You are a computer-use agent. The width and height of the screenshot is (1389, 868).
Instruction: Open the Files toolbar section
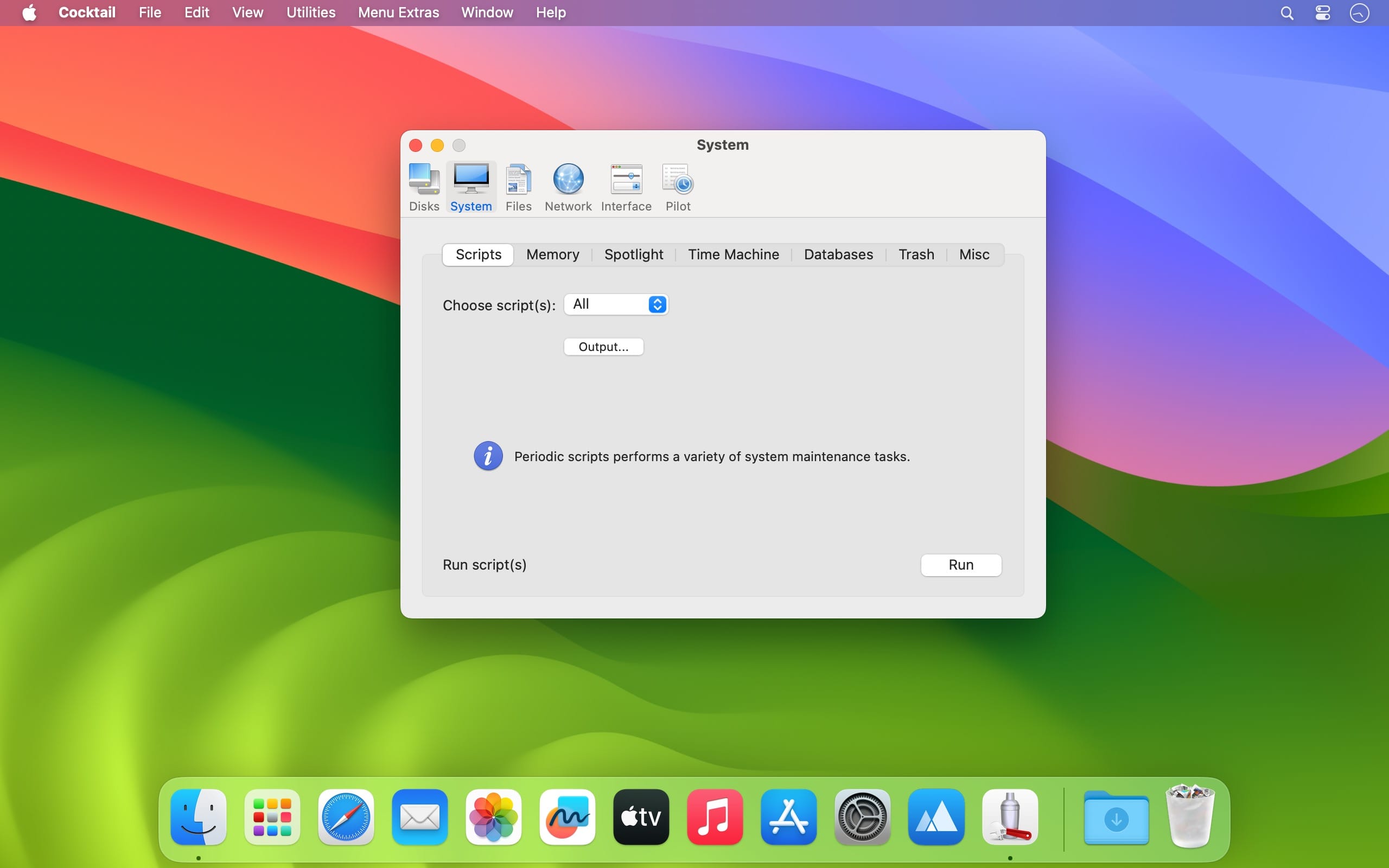518,188
